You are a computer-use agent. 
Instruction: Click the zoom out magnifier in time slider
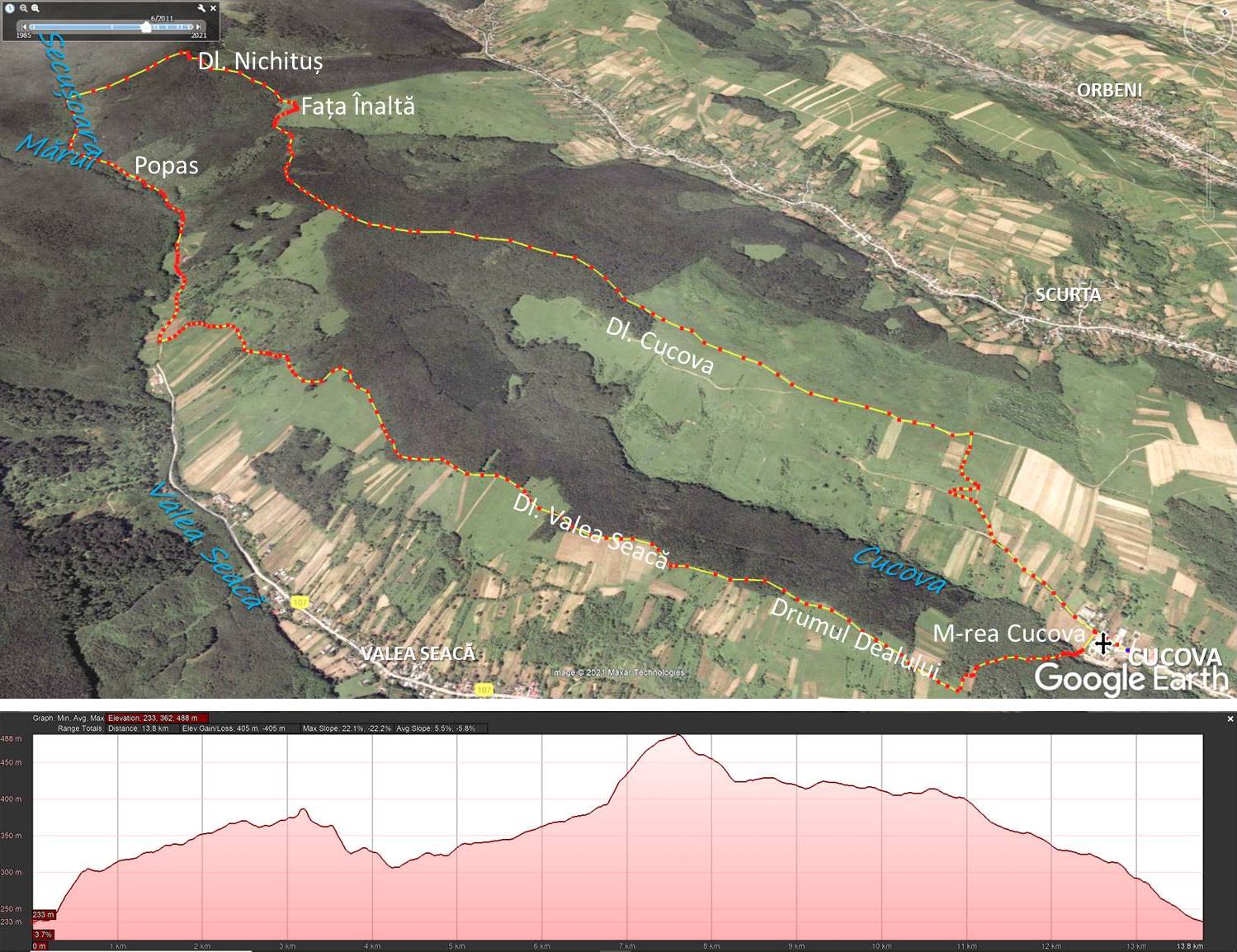[x=24, y=8]
